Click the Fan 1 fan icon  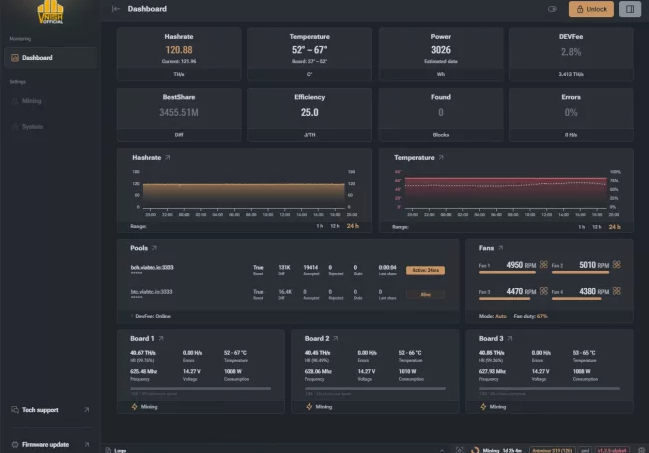coord(544,265)
